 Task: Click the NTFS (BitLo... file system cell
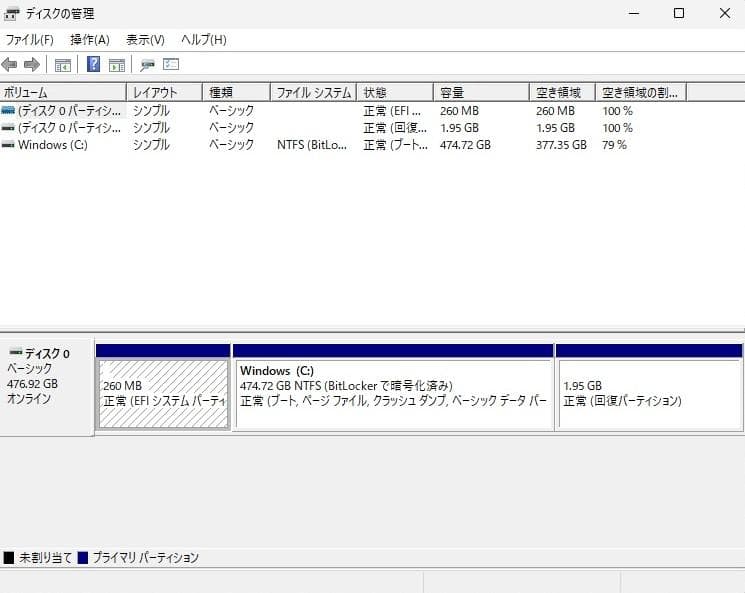[312, 145]
